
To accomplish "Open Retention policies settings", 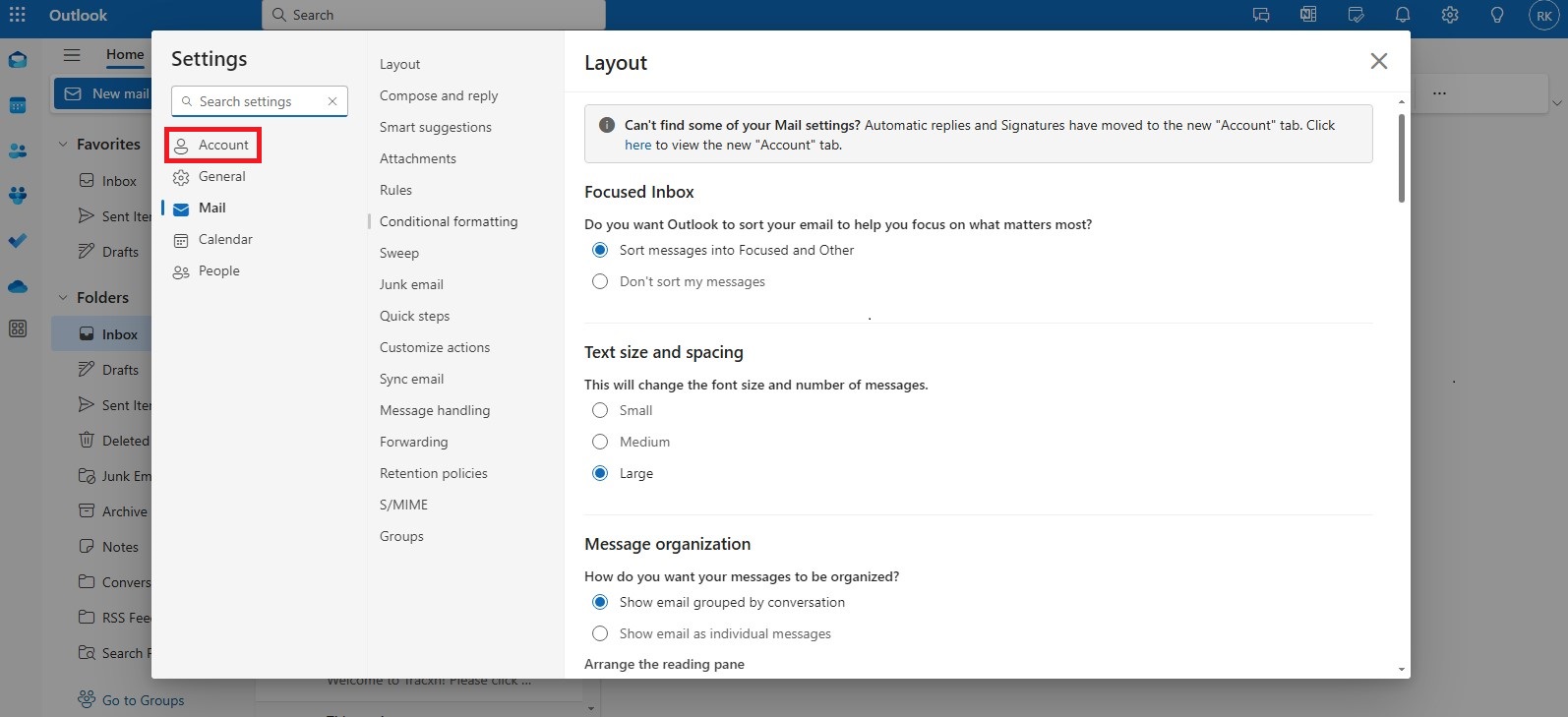I will (x=434, y=473).
